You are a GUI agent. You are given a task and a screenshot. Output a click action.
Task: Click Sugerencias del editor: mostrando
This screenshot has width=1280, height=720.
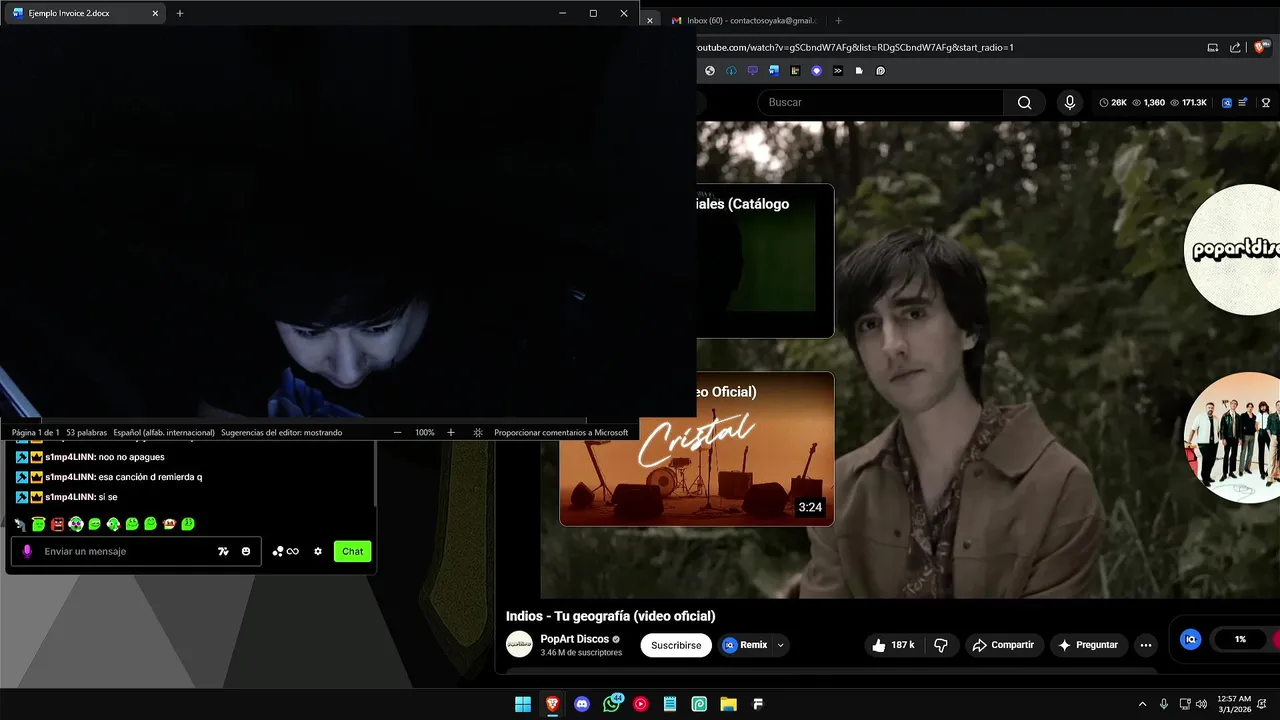282,433
